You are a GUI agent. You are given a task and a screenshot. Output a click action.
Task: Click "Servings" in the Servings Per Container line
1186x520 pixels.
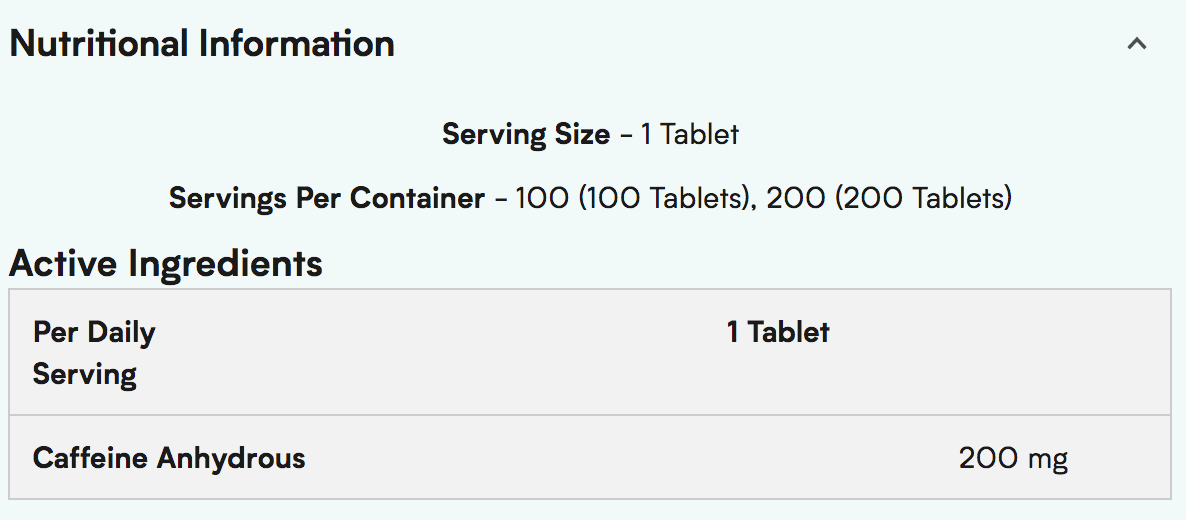227,198
